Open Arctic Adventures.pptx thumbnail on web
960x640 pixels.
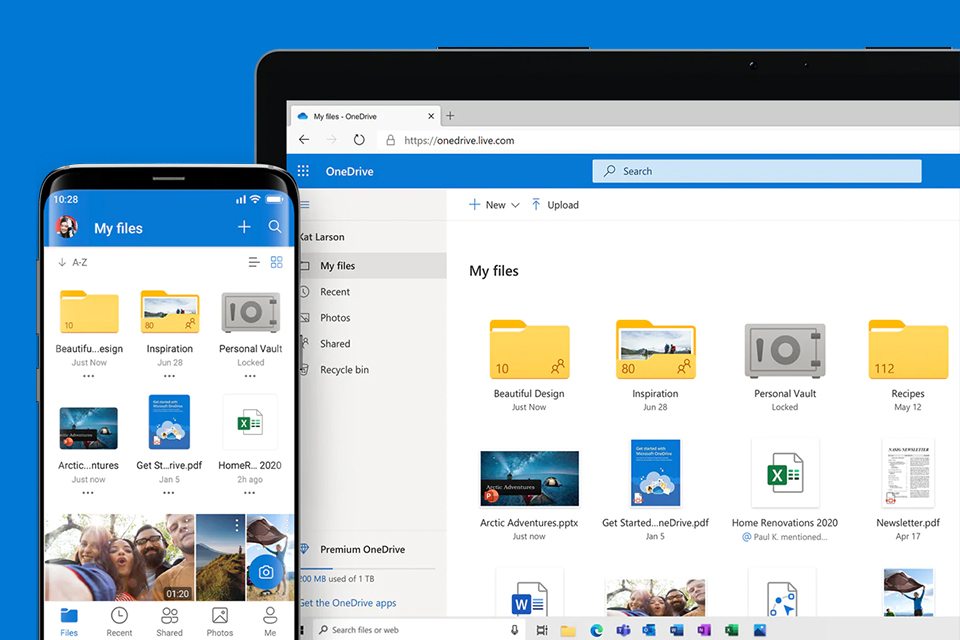530,478
